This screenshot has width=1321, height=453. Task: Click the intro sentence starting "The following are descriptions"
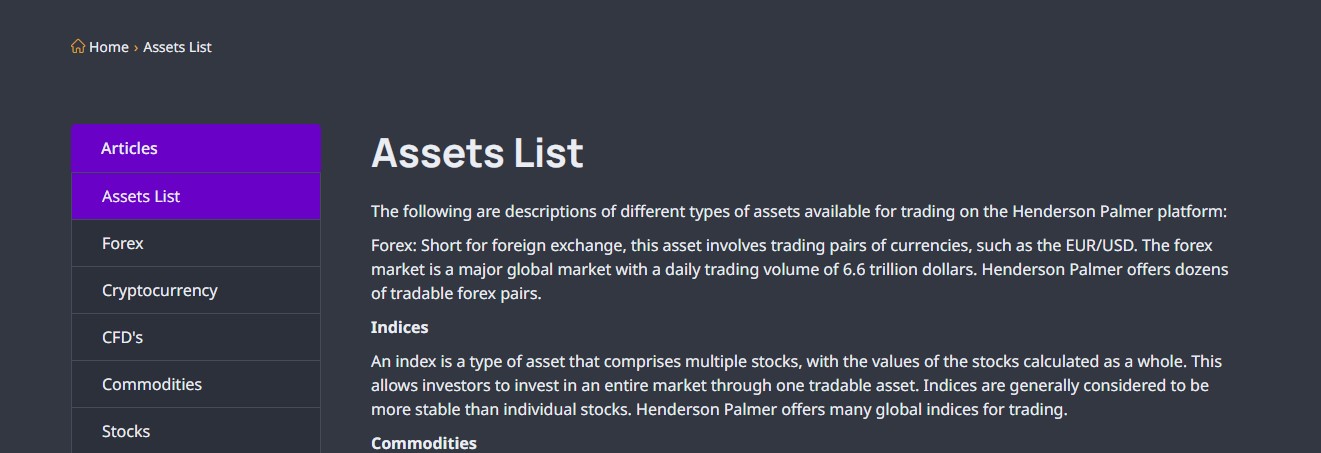point(798,212)
